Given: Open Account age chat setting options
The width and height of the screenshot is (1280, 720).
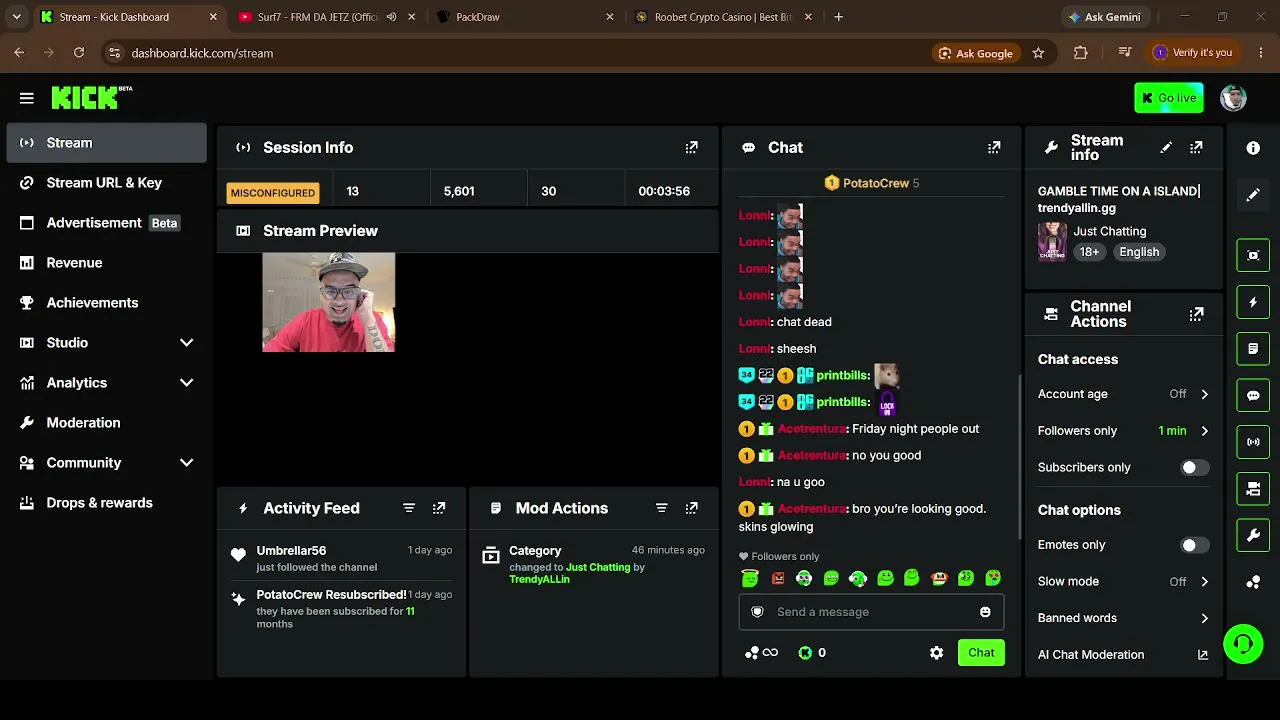Looking at the screenshot, I should [1123, 394].
